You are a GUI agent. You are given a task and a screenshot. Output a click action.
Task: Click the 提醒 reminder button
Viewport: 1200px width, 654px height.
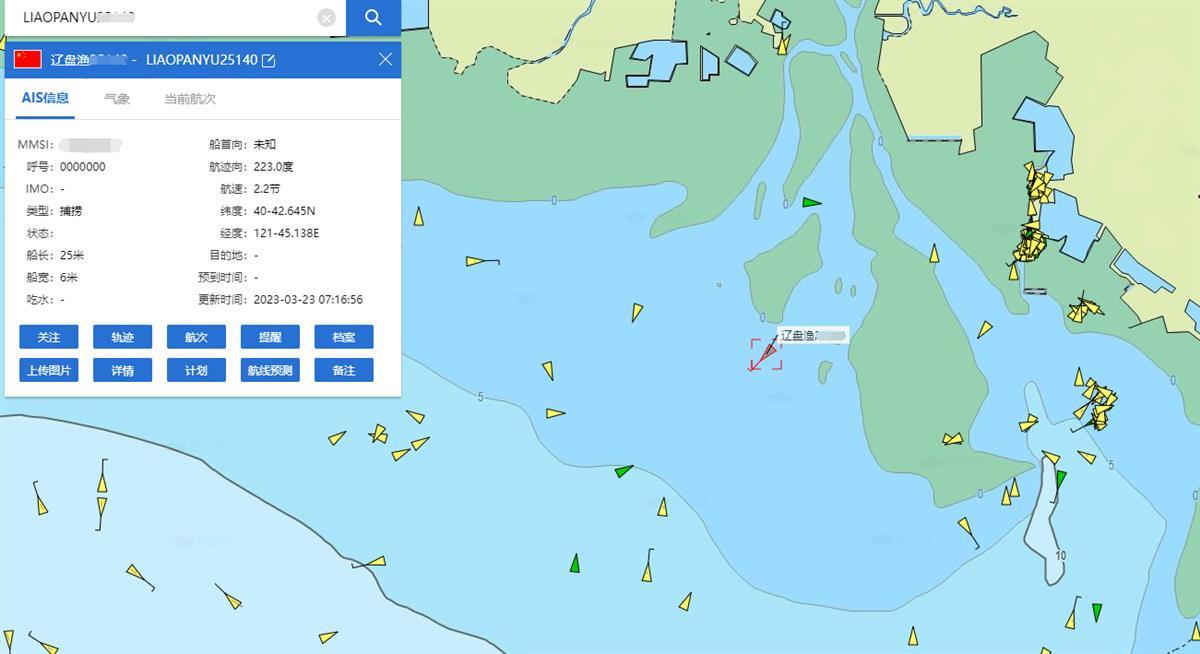[x=270, y=337]
